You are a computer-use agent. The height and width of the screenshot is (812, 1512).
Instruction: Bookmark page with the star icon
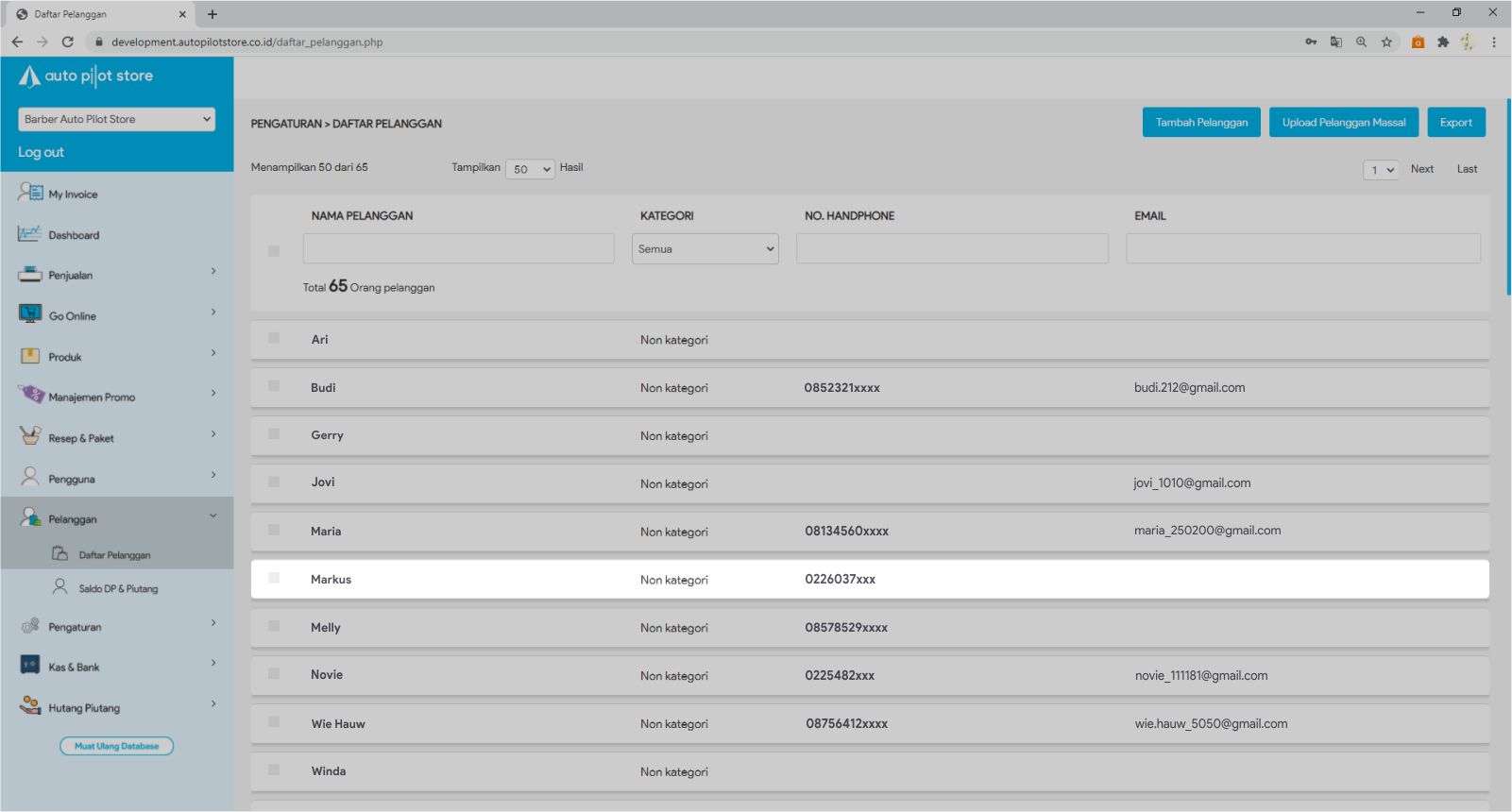[1386, 42]
